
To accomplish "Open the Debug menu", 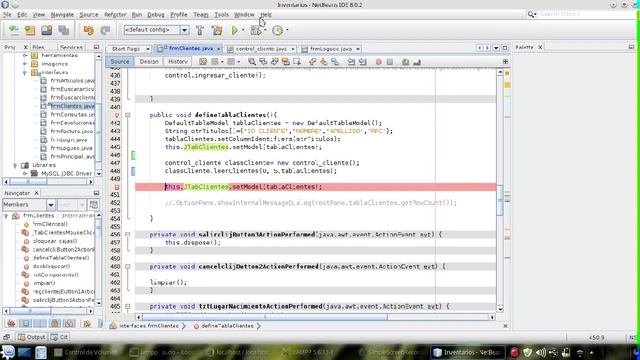I will click(156, 14).
